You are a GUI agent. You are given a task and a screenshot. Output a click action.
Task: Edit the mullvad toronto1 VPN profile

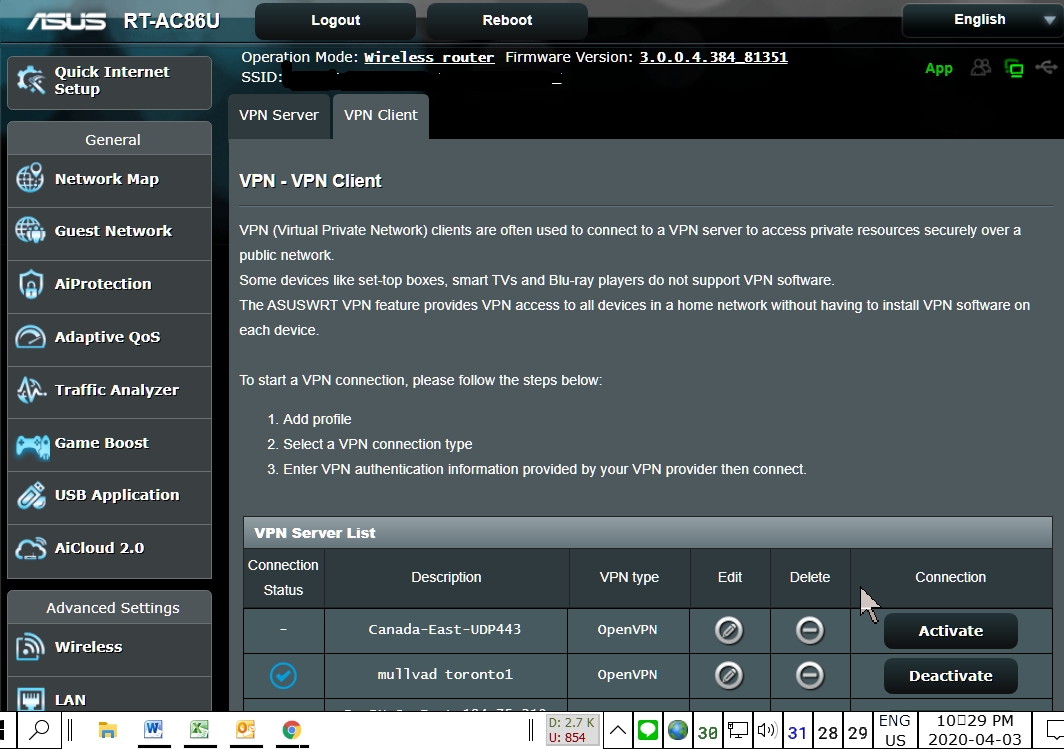(729, 676)
